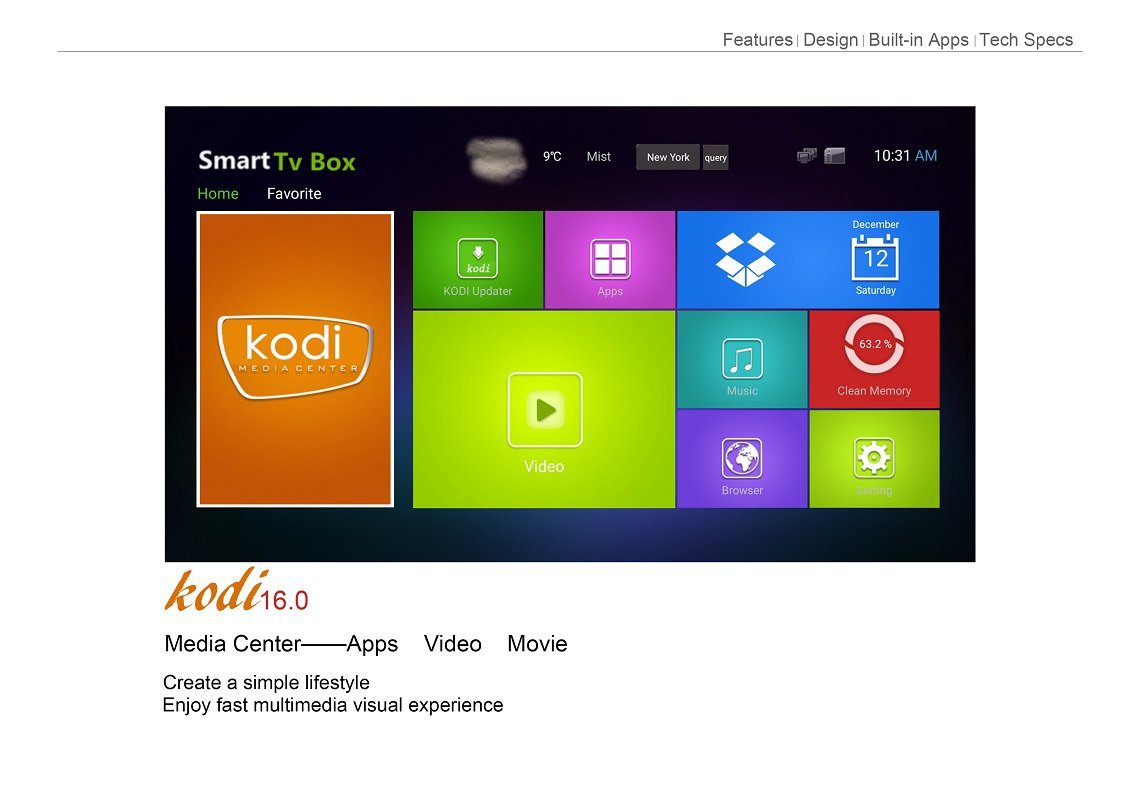Switch to the Favorite tab
Image resolution: width=1140 pixels, height=806 pixels.
coord(294,194)
